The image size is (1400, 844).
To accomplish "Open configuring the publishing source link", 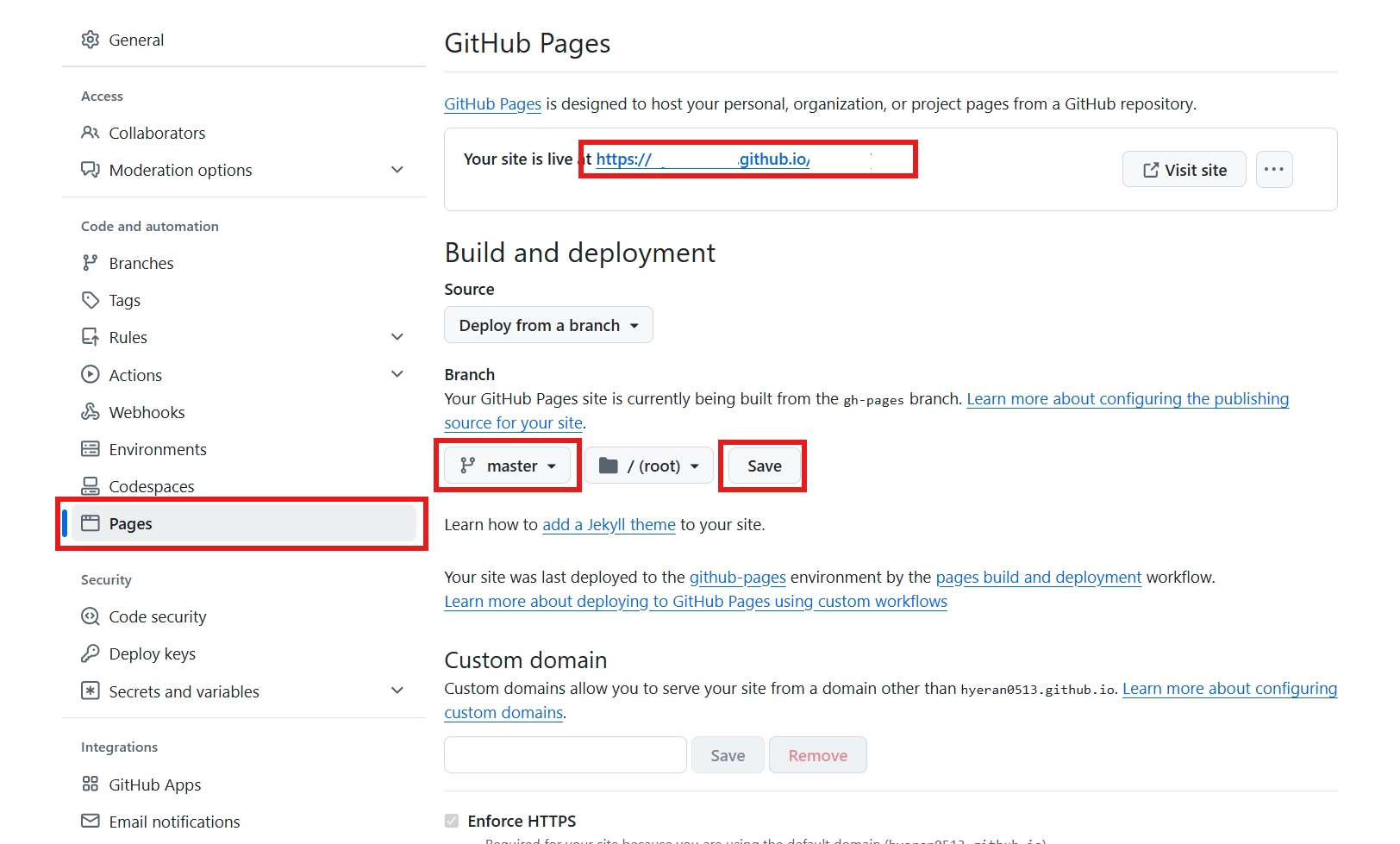I will coord(1128,398).
